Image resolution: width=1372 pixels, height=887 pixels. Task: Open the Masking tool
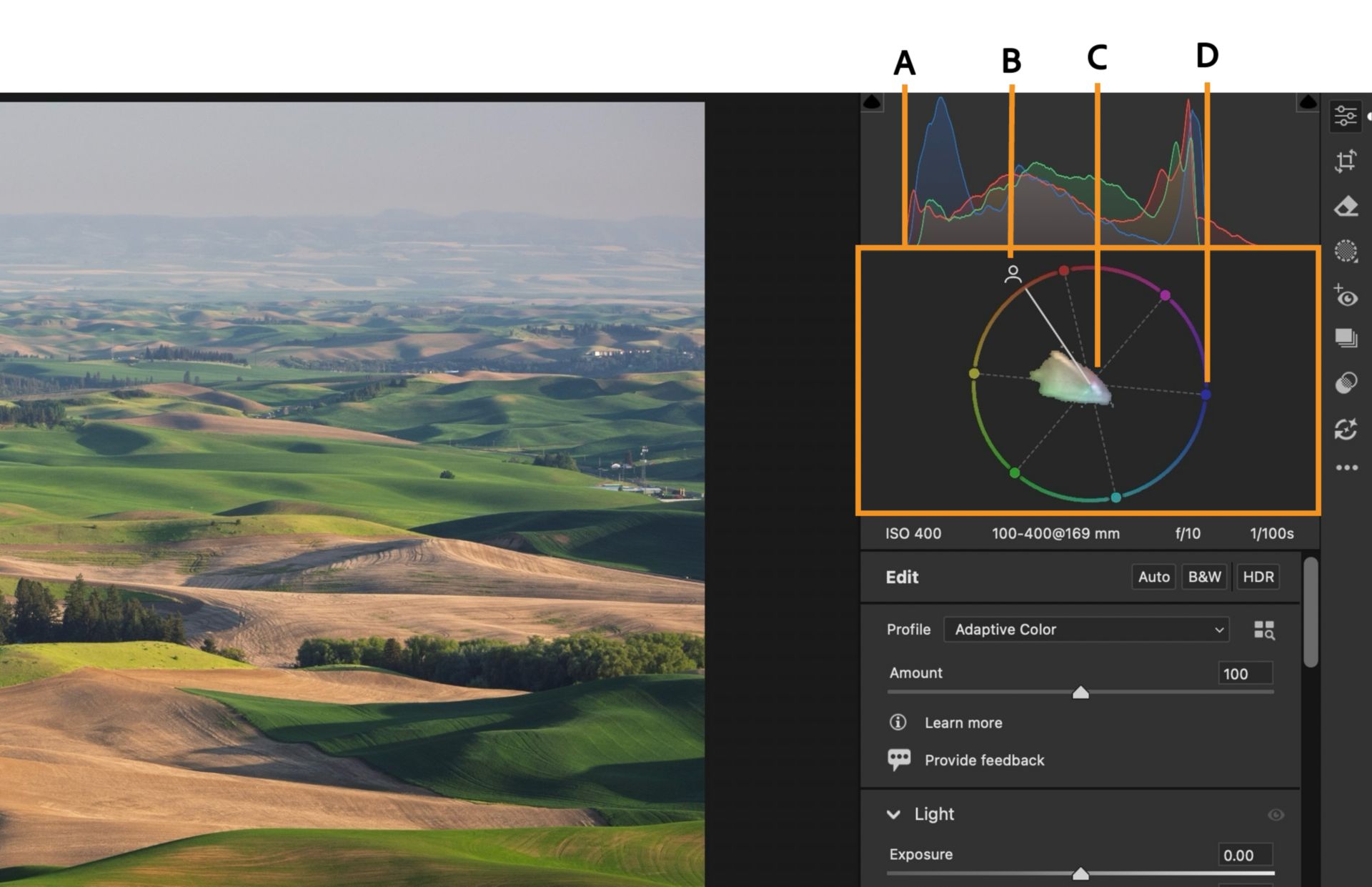coord(1346,251)
